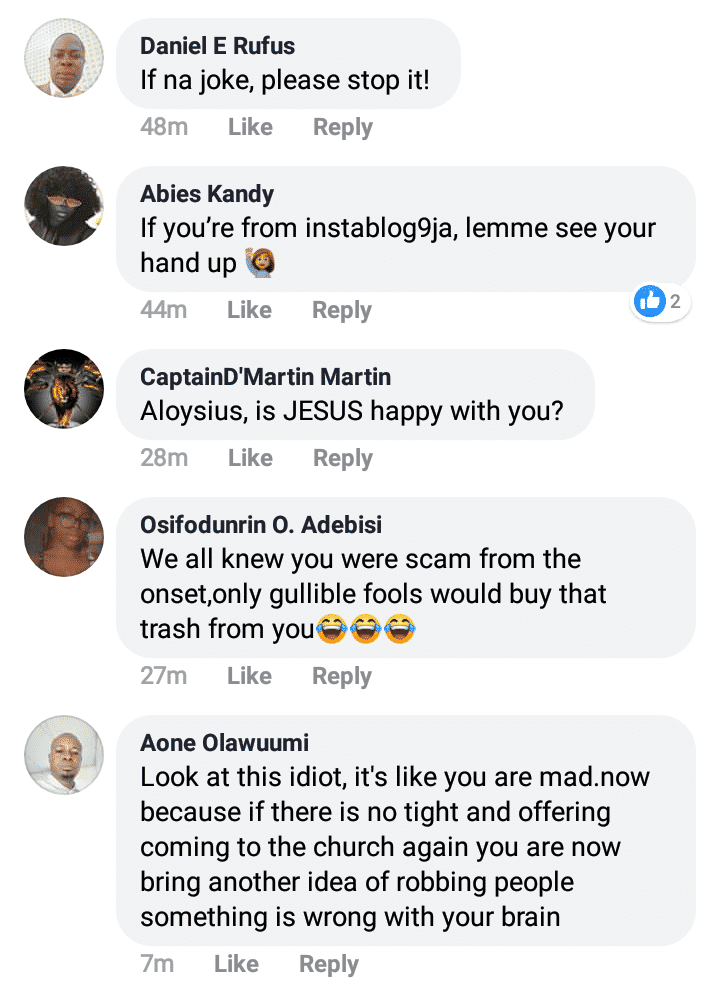Visit the Abies Kandy profile name link

pos(207,193)
